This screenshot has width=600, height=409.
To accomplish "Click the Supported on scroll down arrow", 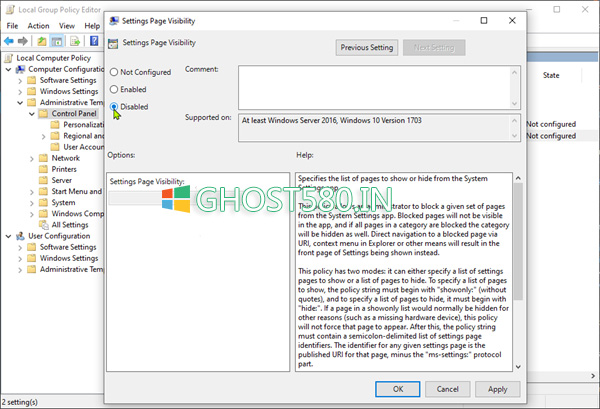I will pos(514,136).
